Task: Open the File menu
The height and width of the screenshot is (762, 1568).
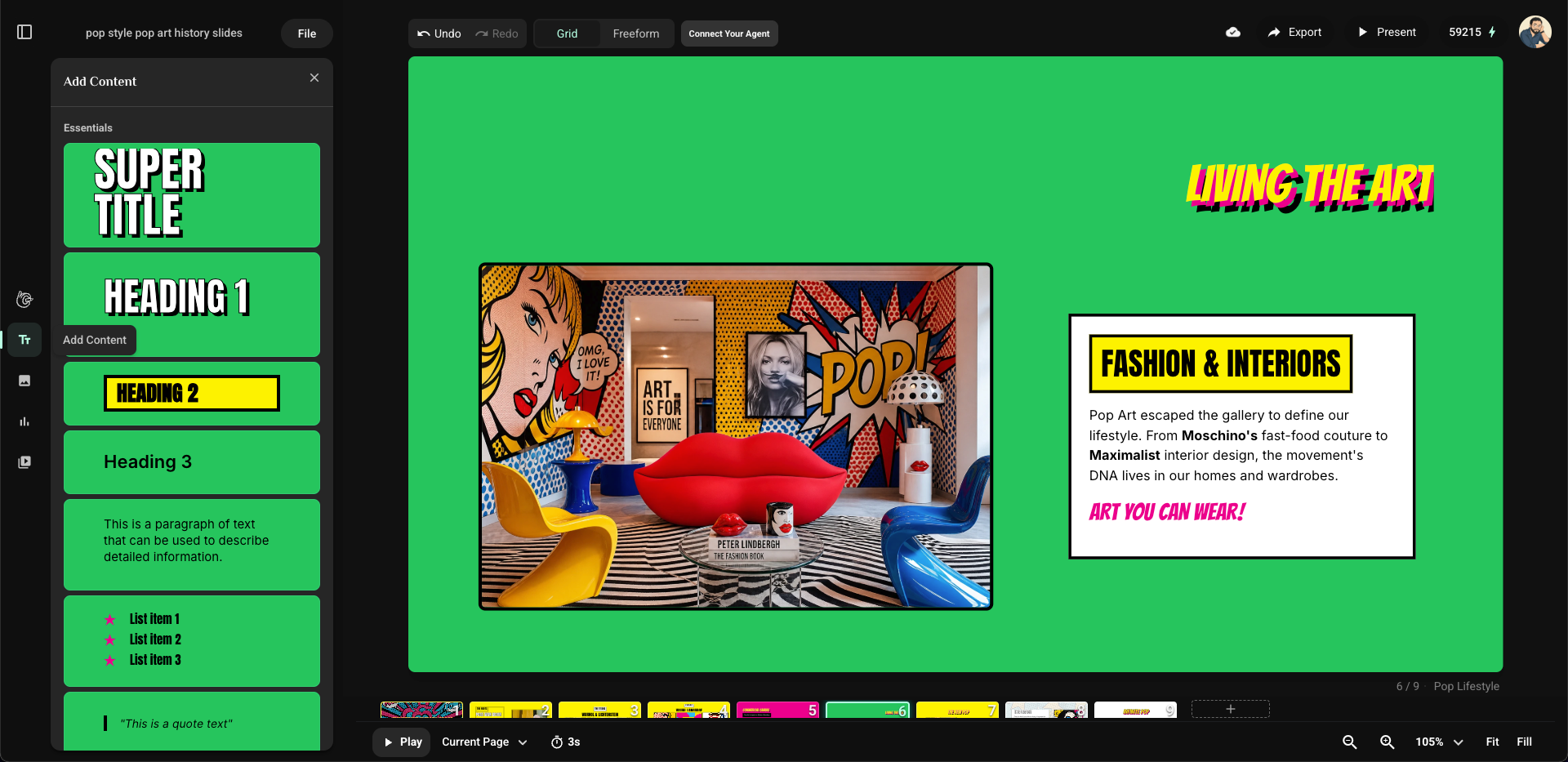Action: [307, 33]
